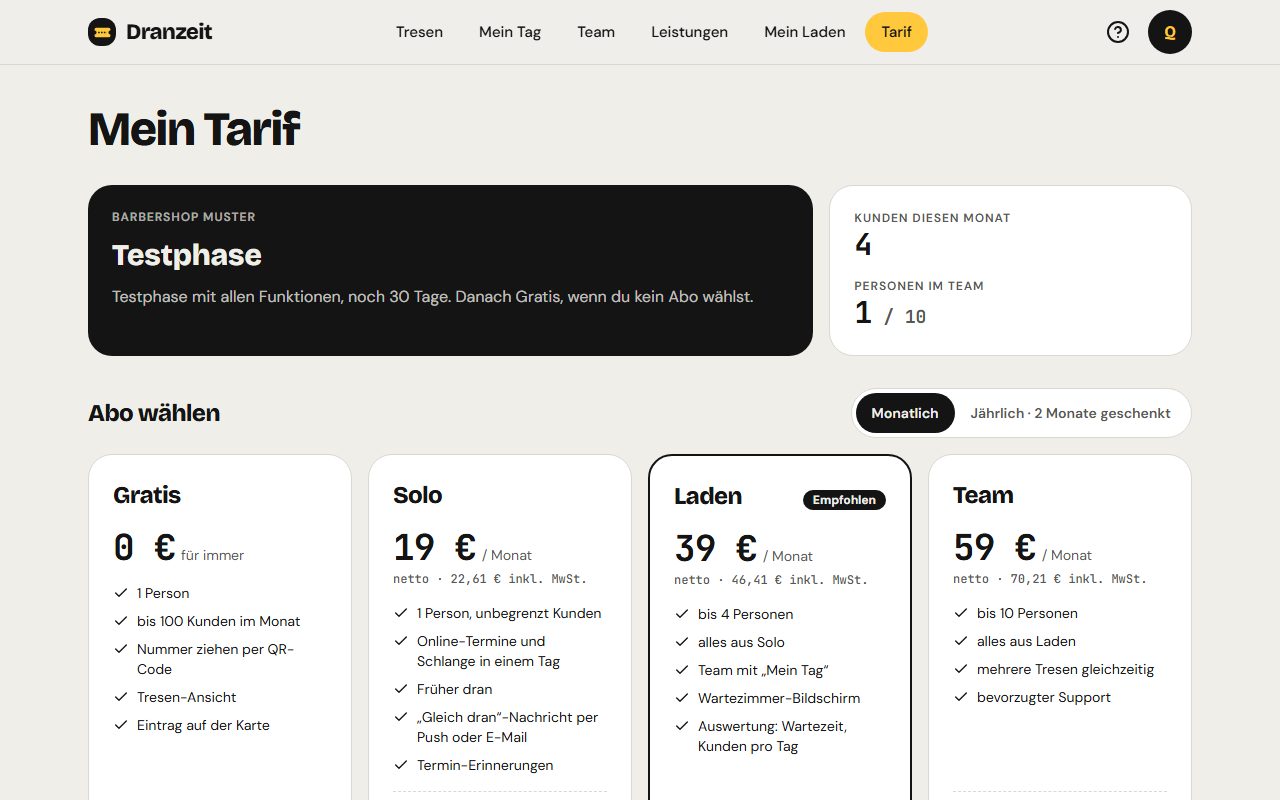Click the Testphase heading in banner
Viewport: 1280px width, 800px height.
pyautogui.click(x=187, y=255)
